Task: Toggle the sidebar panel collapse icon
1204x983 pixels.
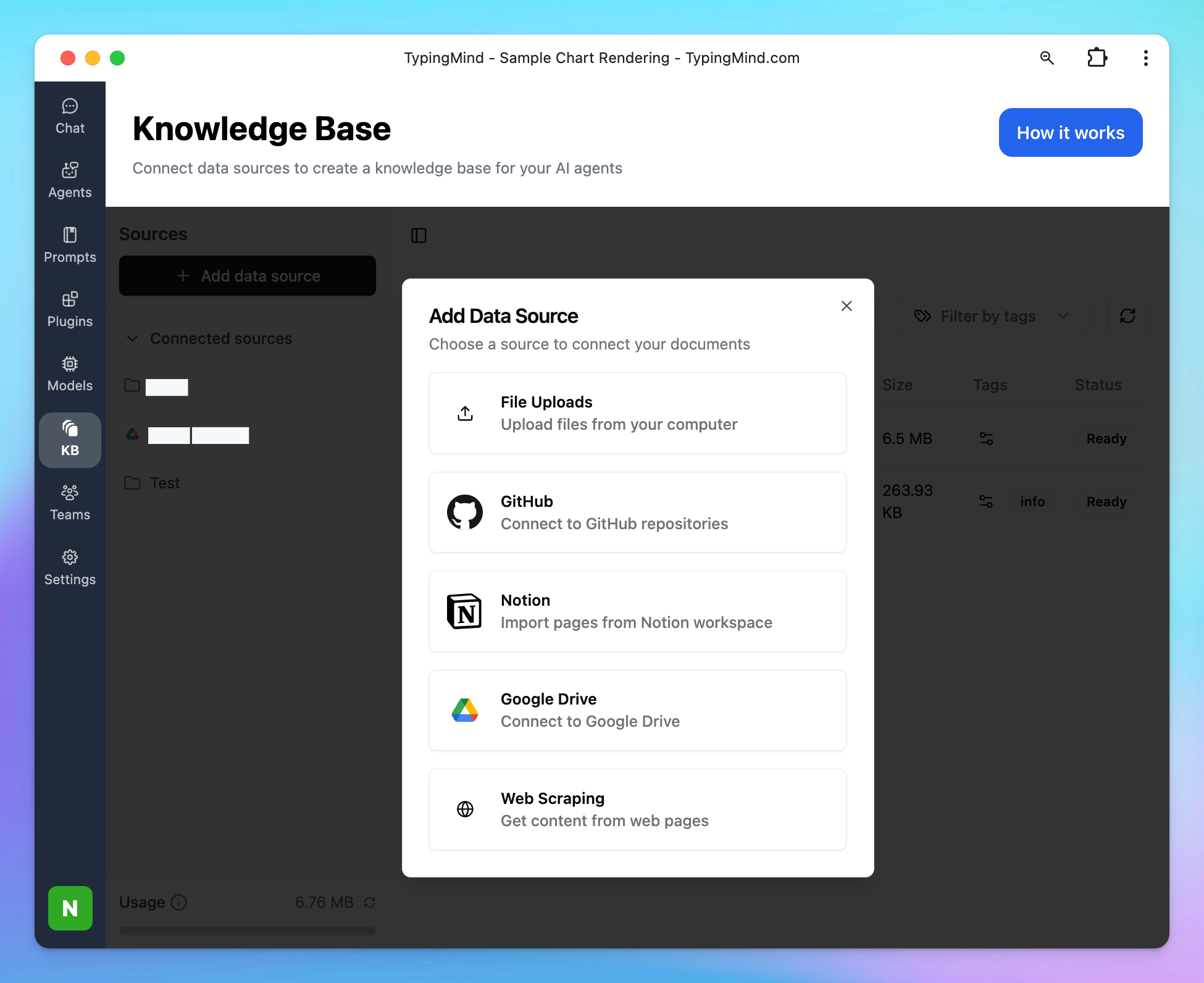Action: pyautogui.click(x=419, y=235)
